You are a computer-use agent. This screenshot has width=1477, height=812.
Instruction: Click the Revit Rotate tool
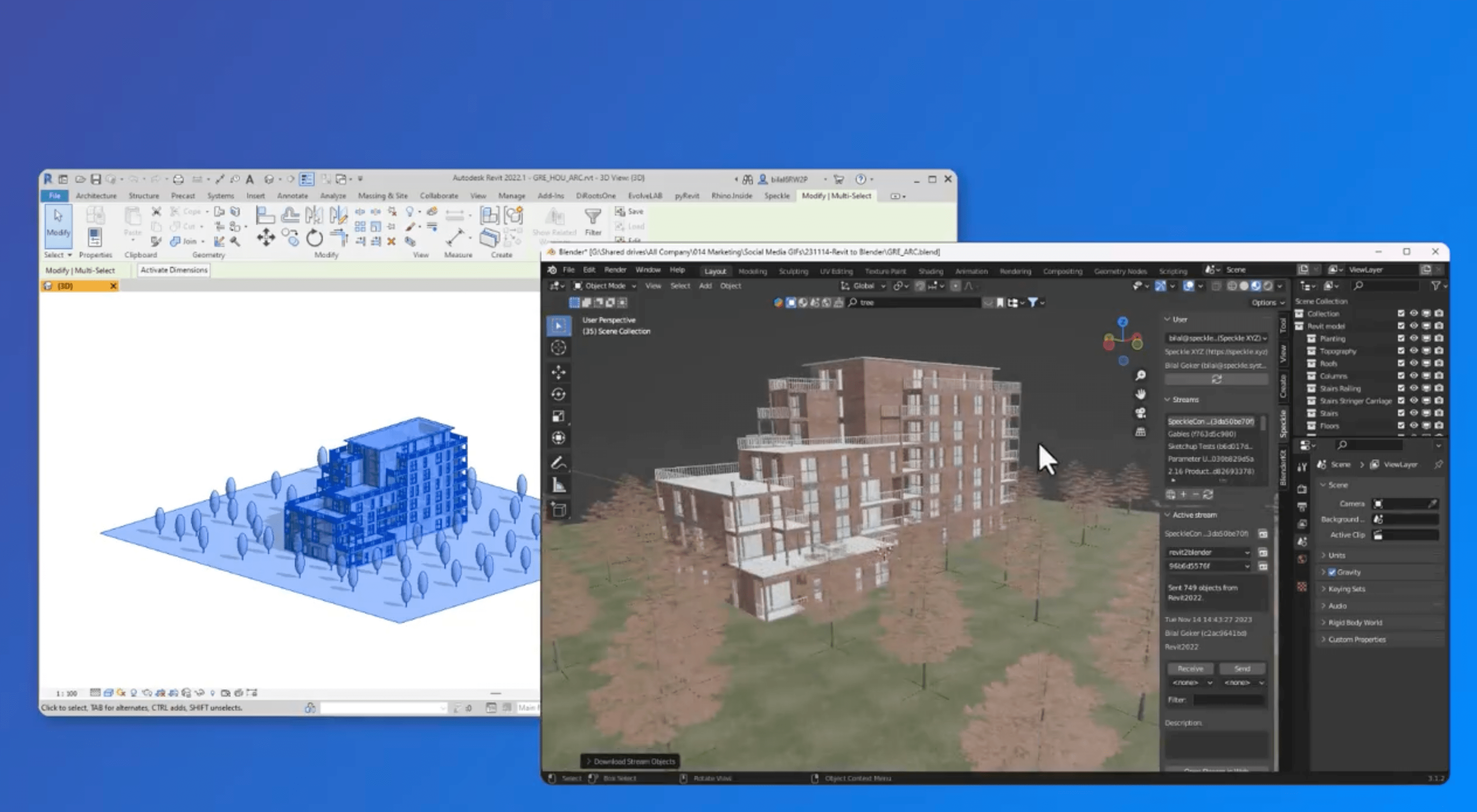(x=314, y=238)
